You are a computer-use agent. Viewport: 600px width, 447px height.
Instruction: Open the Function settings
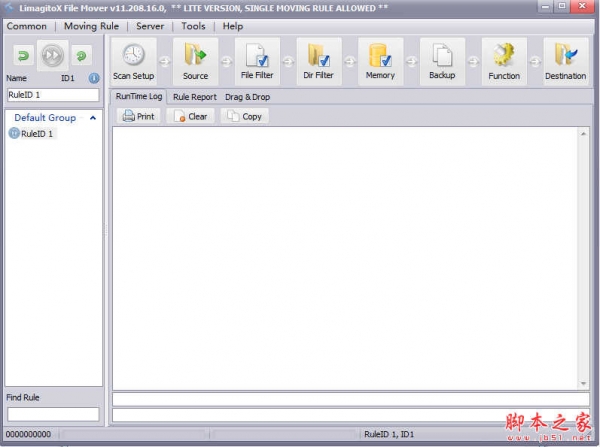[x=504, y=61]
